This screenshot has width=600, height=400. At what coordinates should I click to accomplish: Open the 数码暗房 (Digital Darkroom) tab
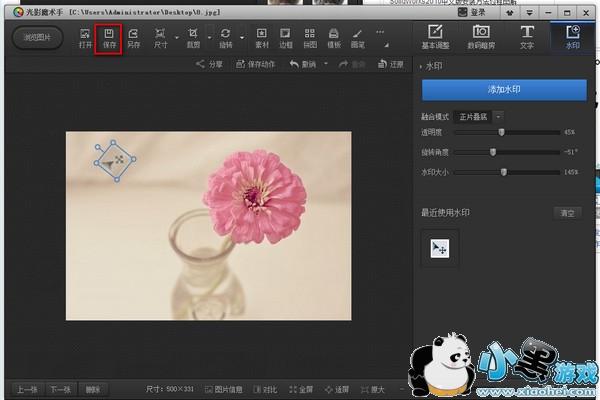coord(481,37)
